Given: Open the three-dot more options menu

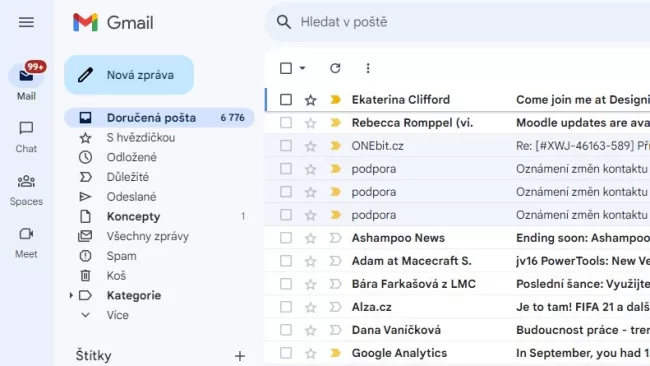Looking at the screenshot, I should point(368,68).
